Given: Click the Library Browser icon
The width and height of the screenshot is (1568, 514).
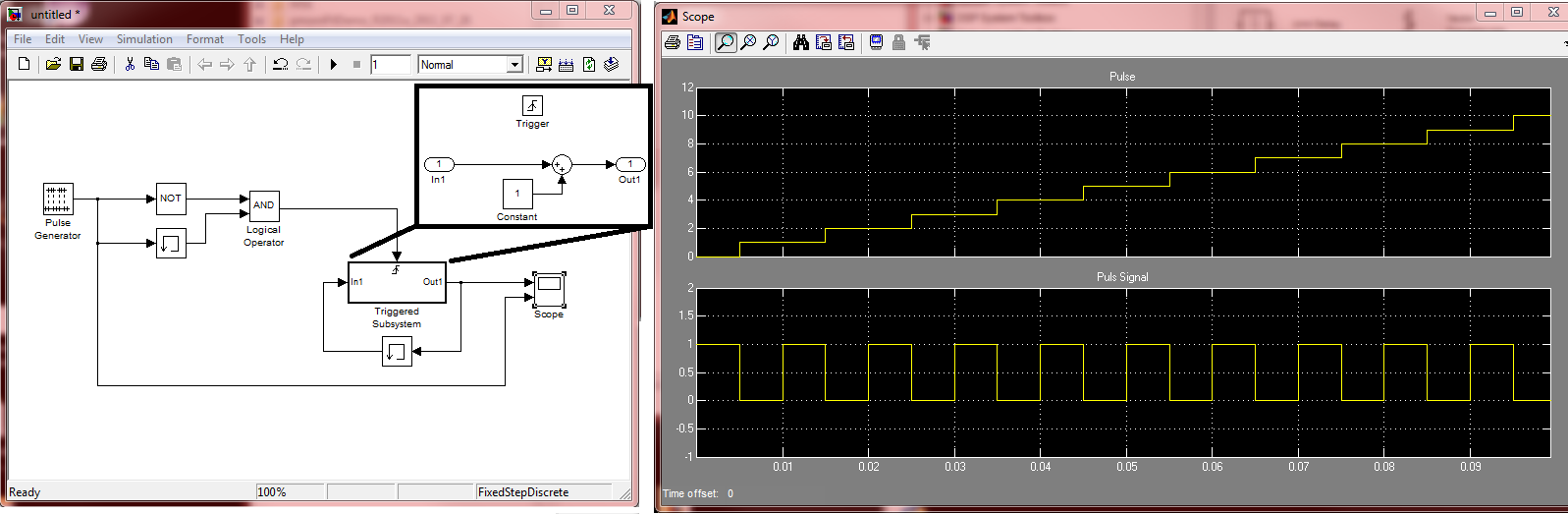Looking at the screenshot, I should tap(543, 65).
